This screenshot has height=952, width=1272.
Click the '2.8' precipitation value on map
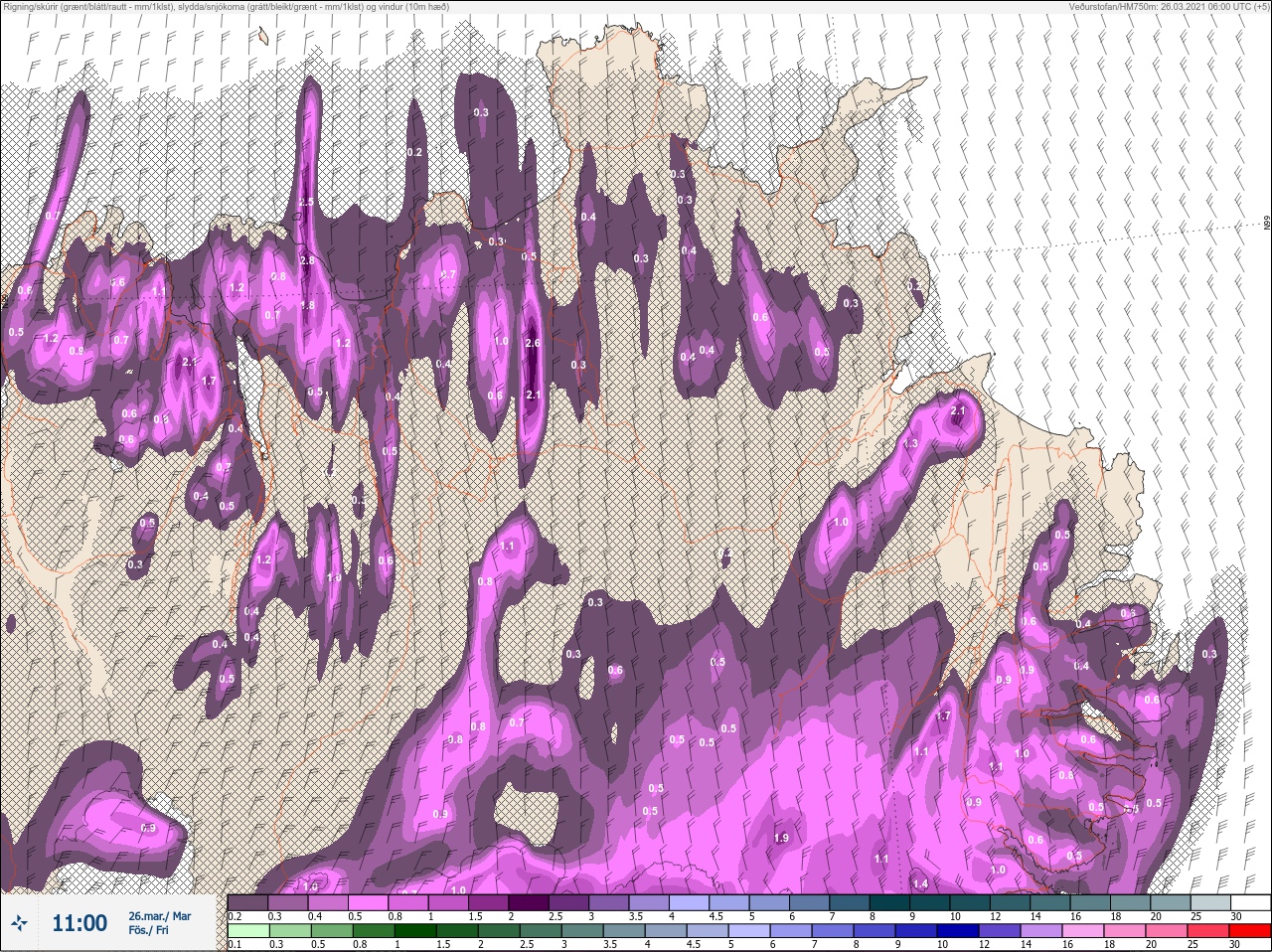pos(307,261)
